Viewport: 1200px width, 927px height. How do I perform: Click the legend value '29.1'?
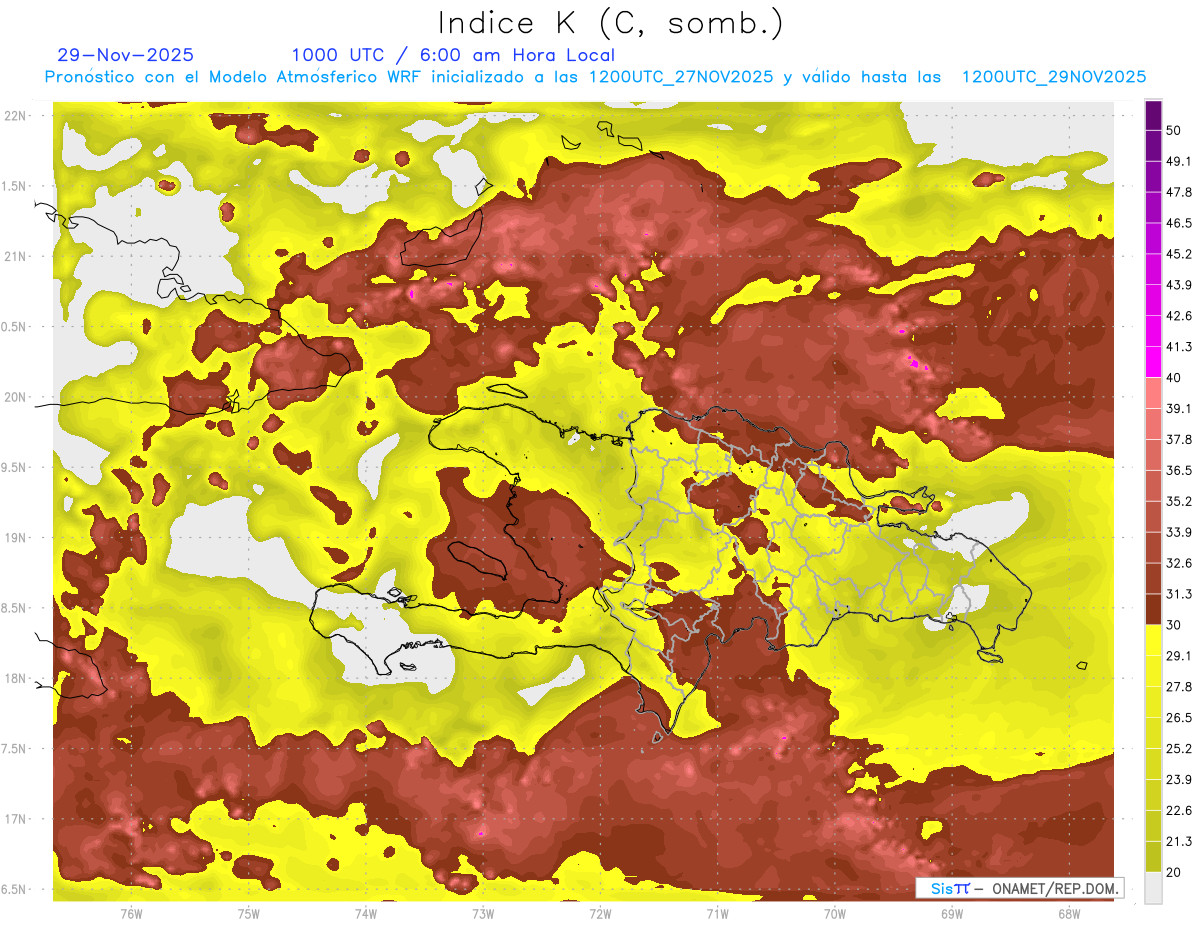click(x=1178, y=656)
